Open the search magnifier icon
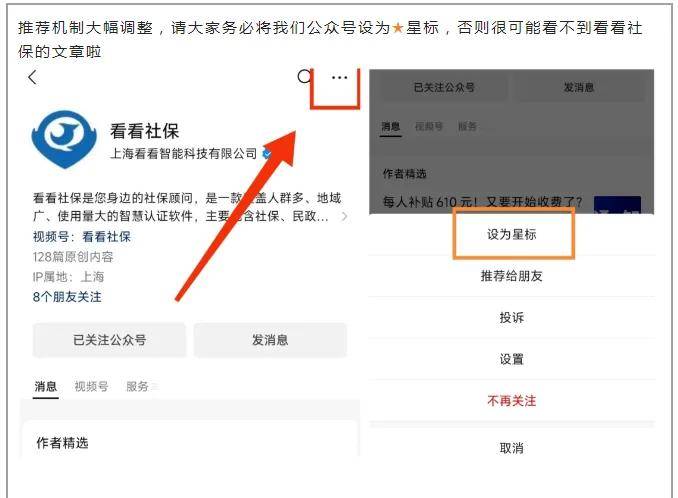 [304, 77]
